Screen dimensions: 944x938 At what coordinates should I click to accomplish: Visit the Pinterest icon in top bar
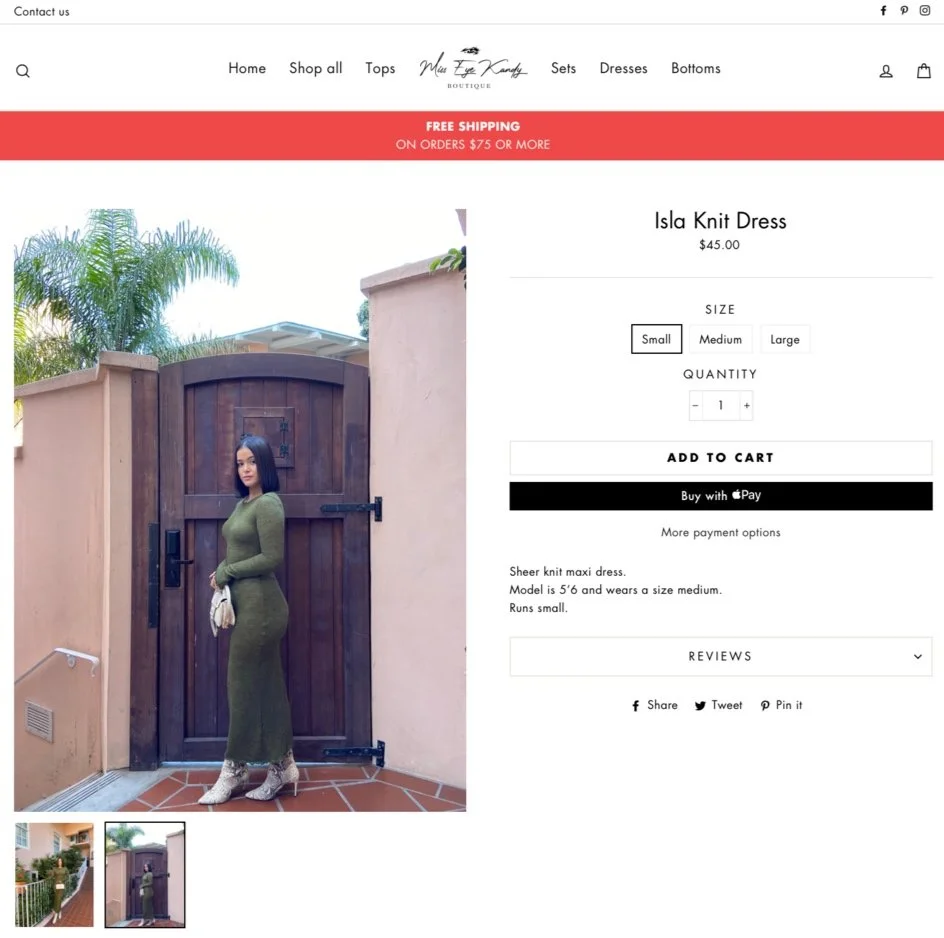(x=904, y=10)
